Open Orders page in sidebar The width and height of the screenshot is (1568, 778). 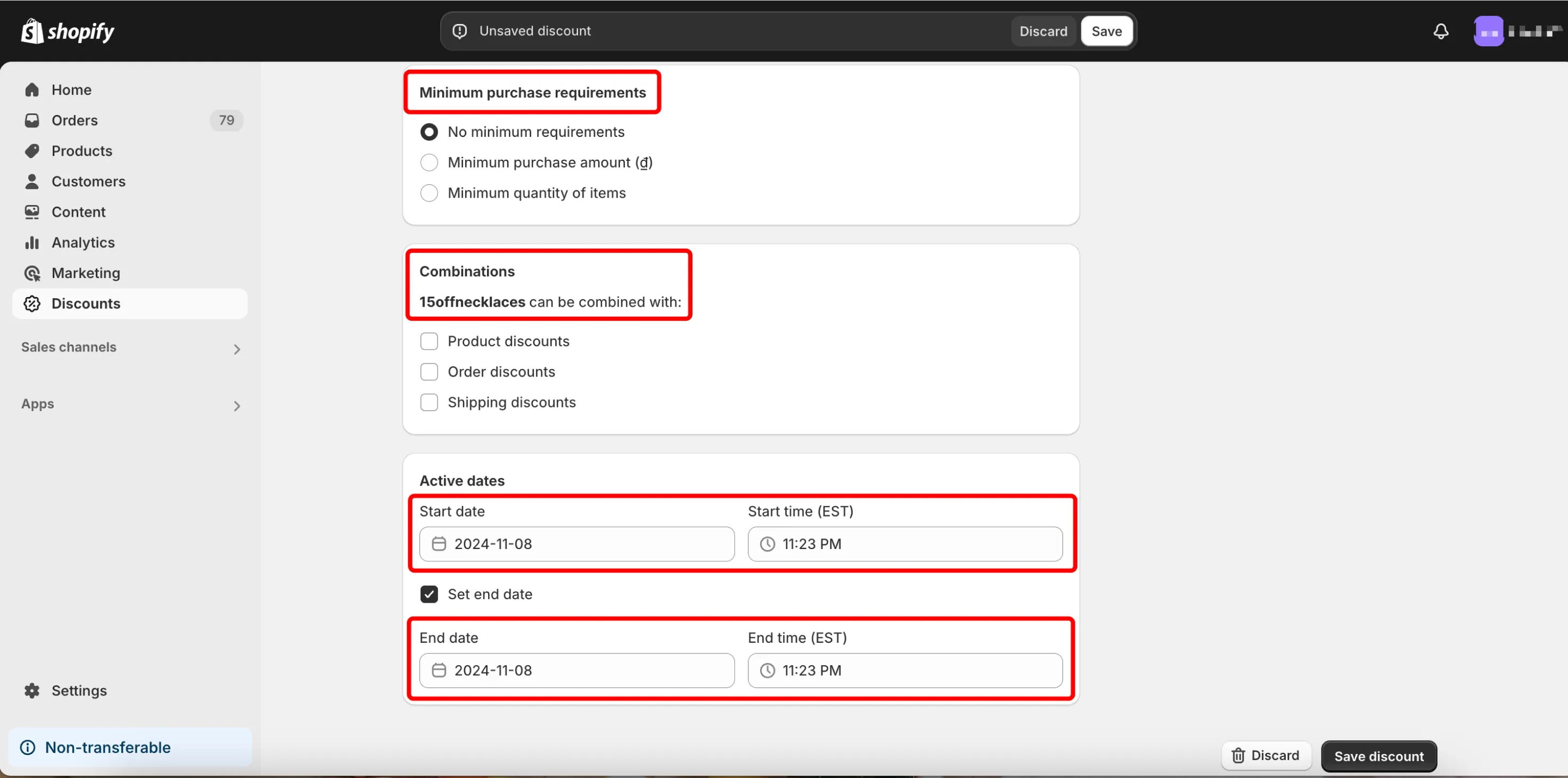[x=130, y=120]
